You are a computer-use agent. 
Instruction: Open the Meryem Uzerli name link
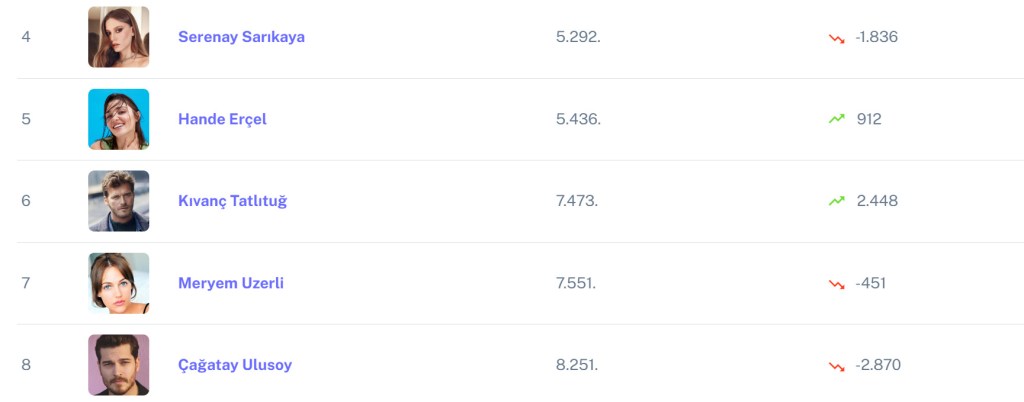pos(231,283)
